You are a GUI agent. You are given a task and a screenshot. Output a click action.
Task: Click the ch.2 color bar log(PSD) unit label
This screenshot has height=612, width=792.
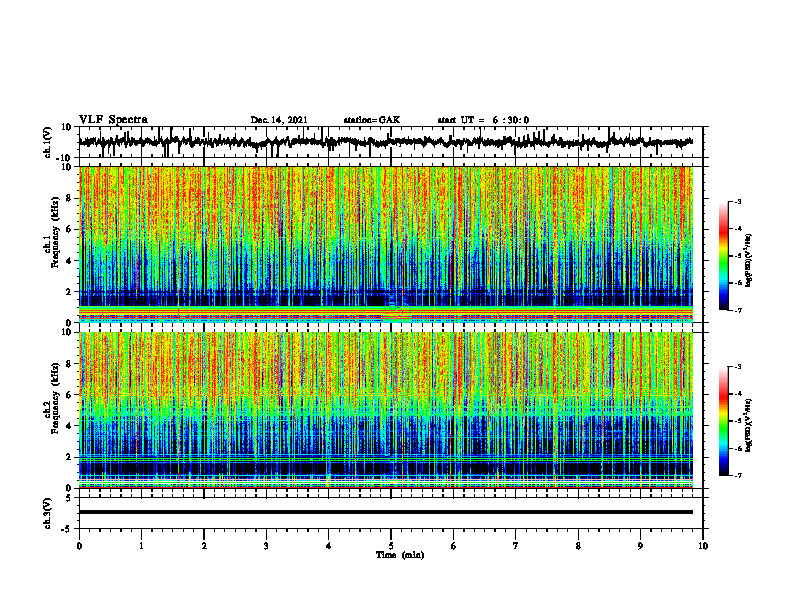click(750, 425)
